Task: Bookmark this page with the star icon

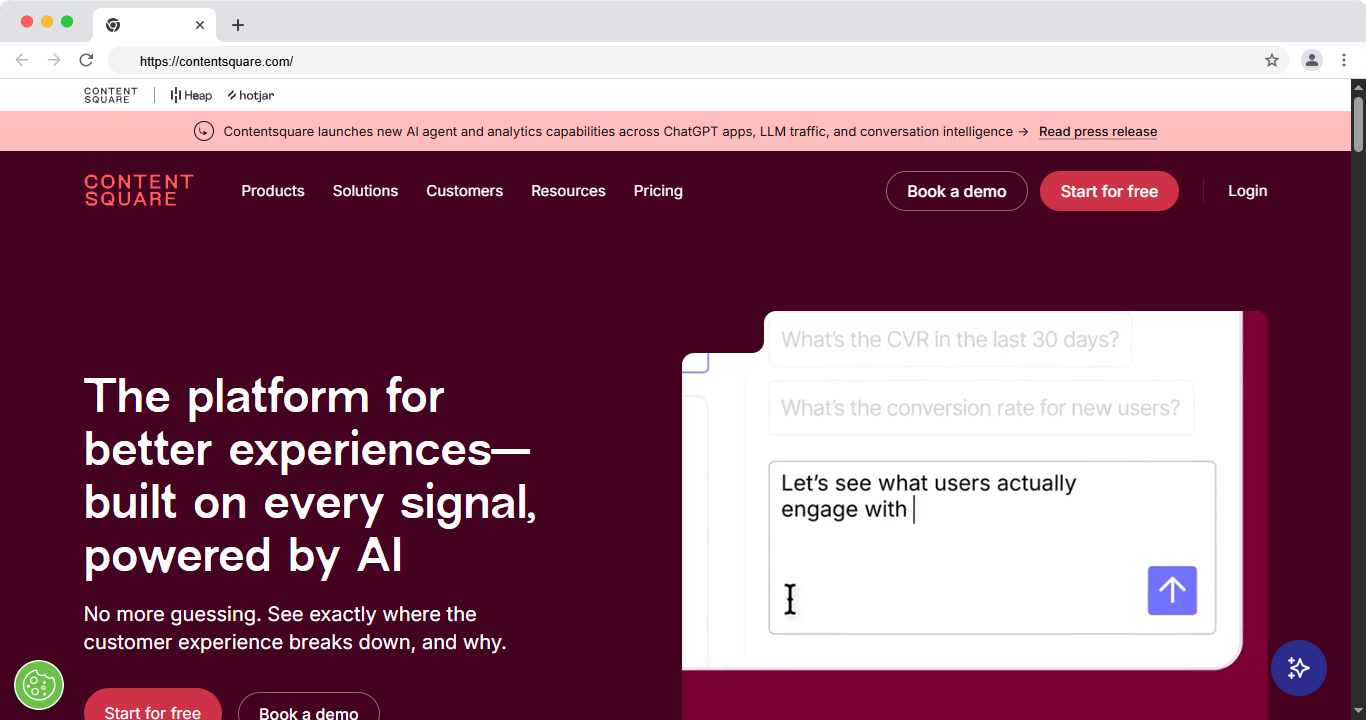Action: (x=1272, y=60)
